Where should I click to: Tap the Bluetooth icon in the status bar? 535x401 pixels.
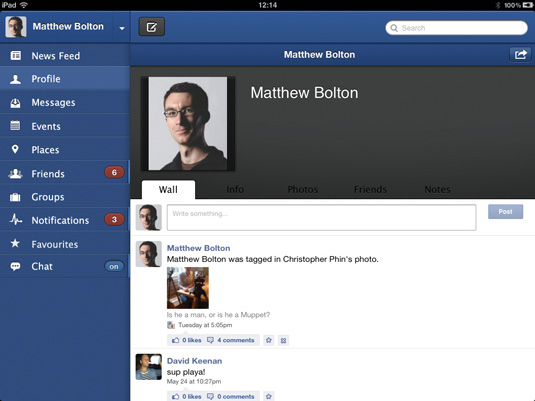coord(498,5)
